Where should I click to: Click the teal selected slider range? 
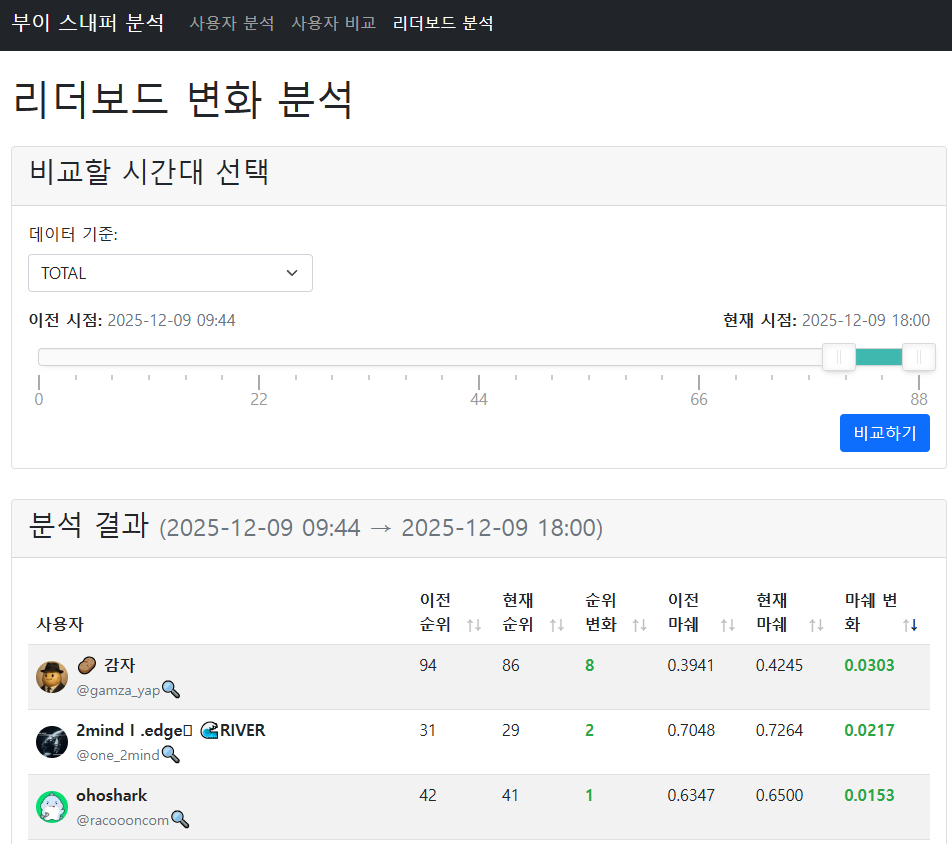879,357
